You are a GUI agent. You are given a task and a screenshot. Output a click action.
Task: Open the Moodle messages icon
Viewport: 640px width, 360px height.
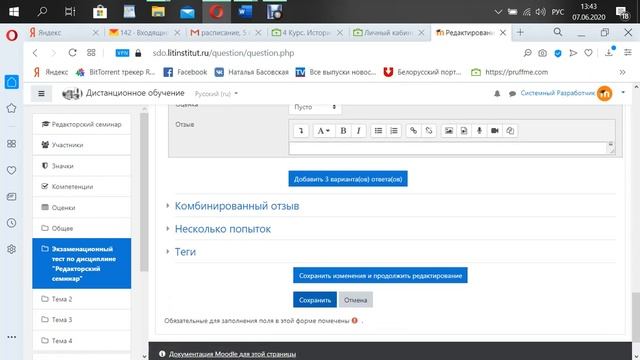coord(512,93)
